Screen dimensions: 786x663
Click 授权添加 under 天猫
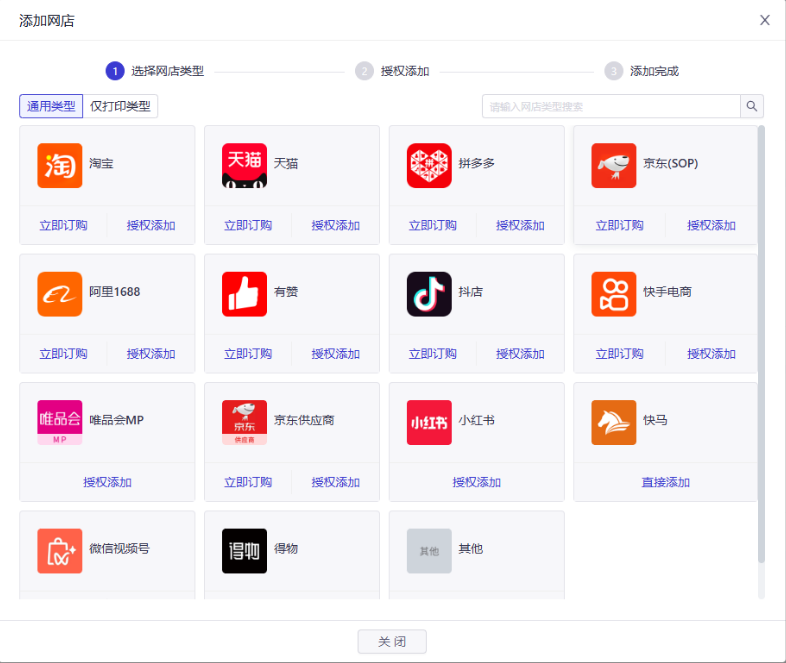point(335,226)
